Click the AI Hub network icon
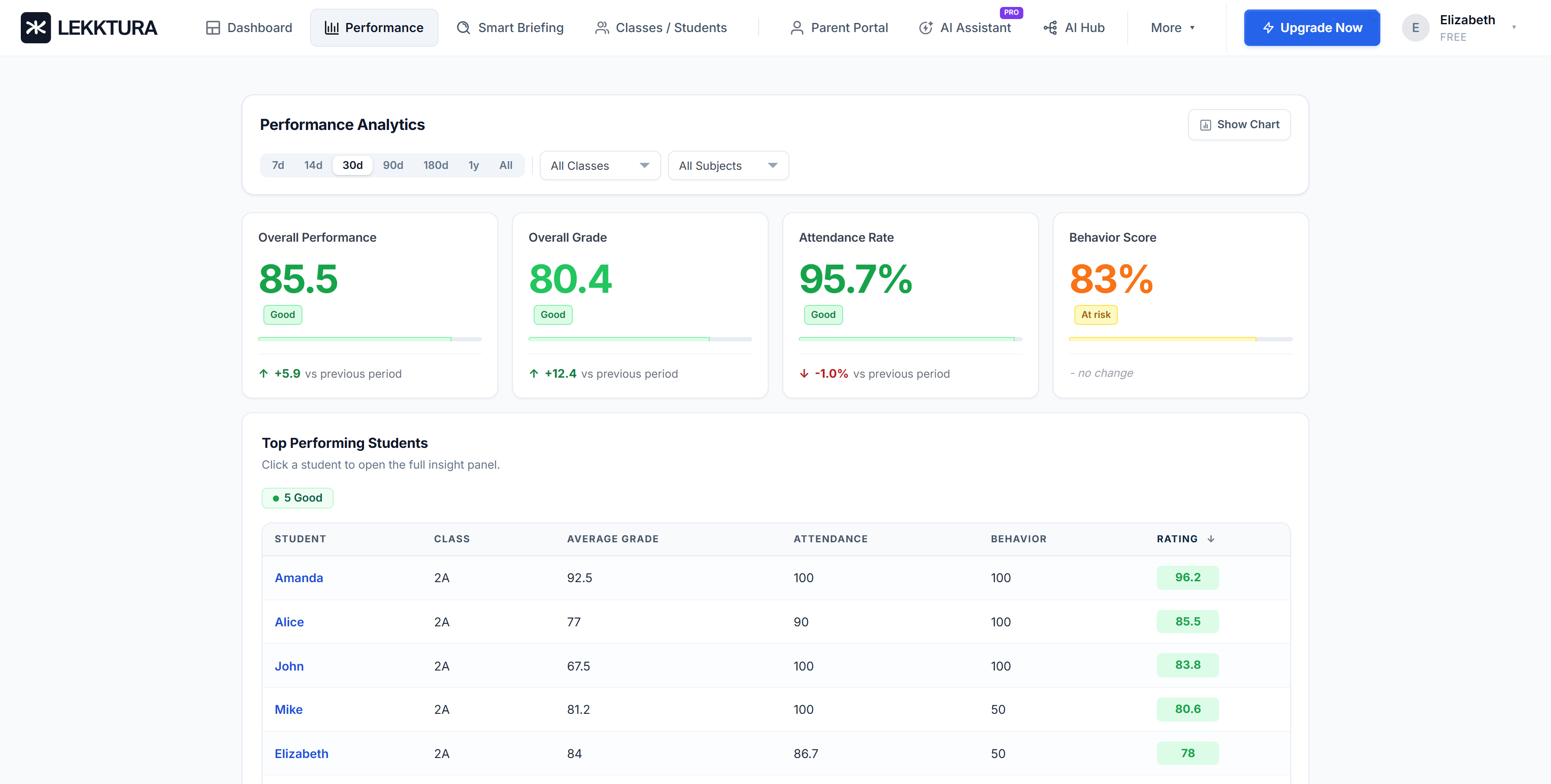1551x784 pixels. tap(1050, 28)
